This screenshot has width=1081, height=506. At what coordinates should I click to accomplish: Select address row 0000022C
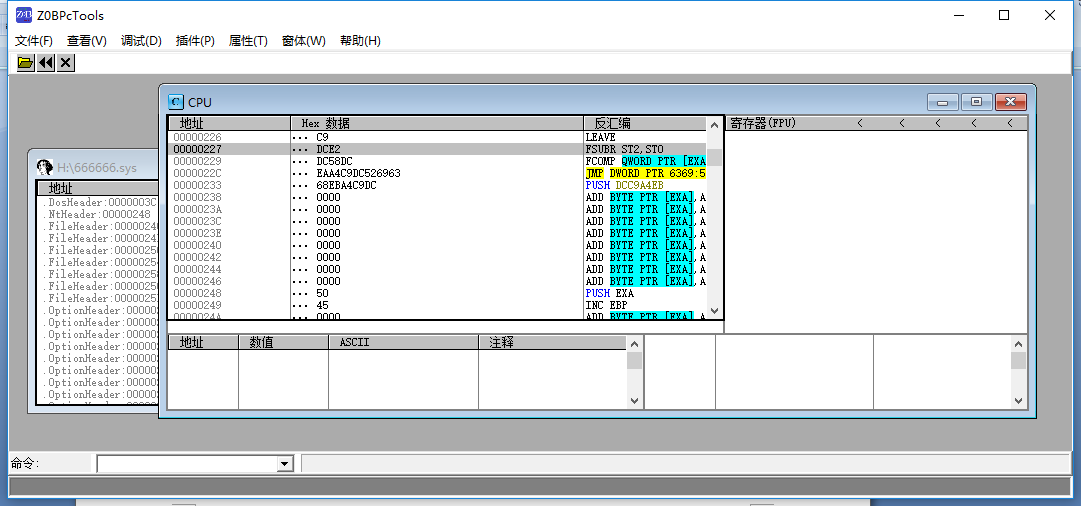tap(197, 173)
